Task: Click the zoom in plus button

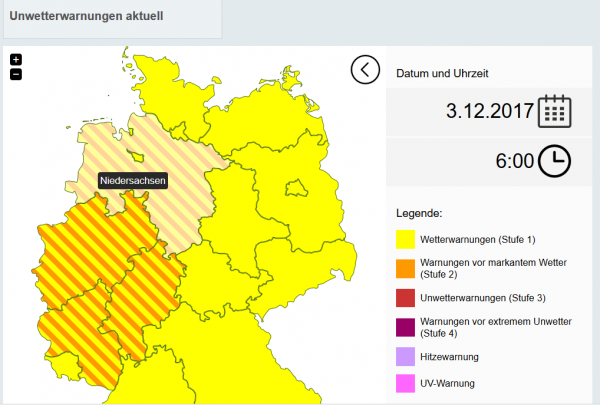Action: (x=16, y=60)
